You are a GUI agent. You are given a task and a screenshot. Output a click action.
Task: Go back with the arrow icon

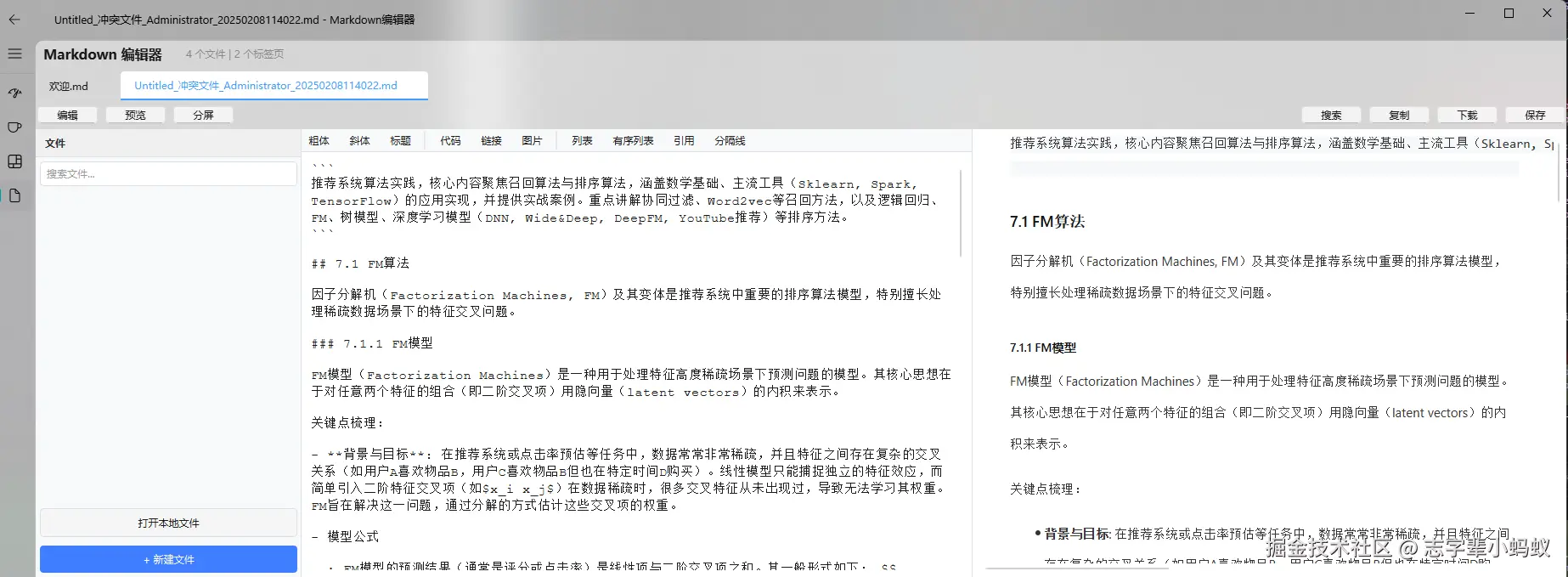click(14, 20)
